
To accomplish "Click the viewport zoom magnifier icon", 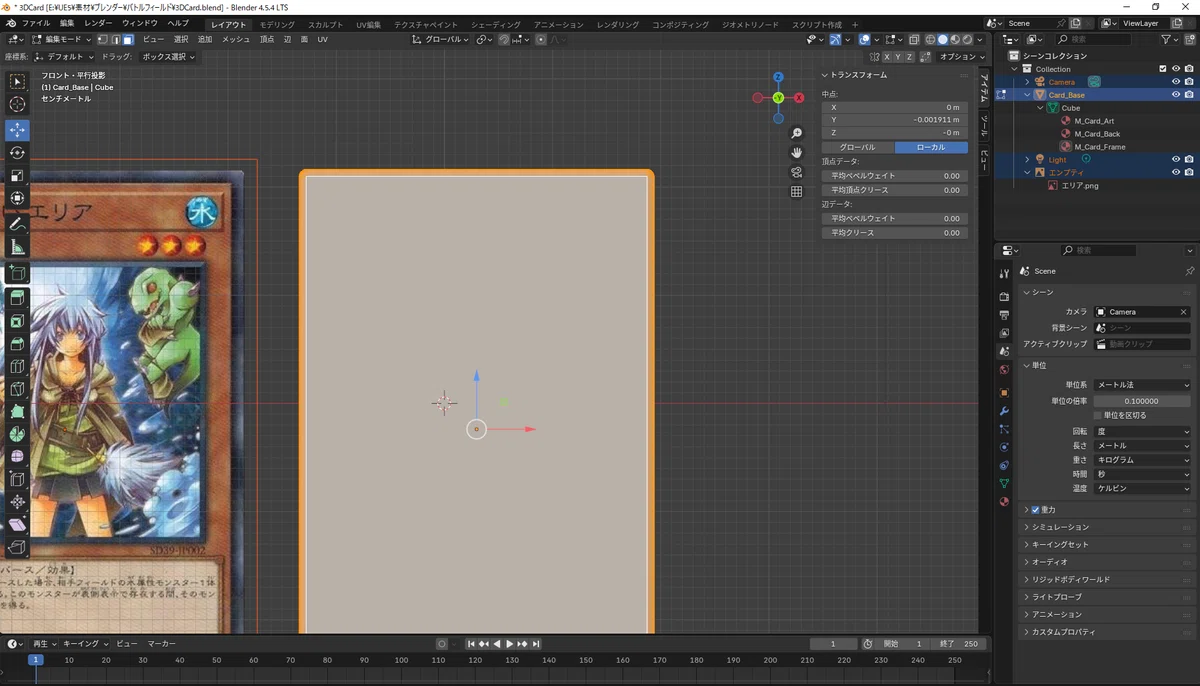I will (797, 134).
